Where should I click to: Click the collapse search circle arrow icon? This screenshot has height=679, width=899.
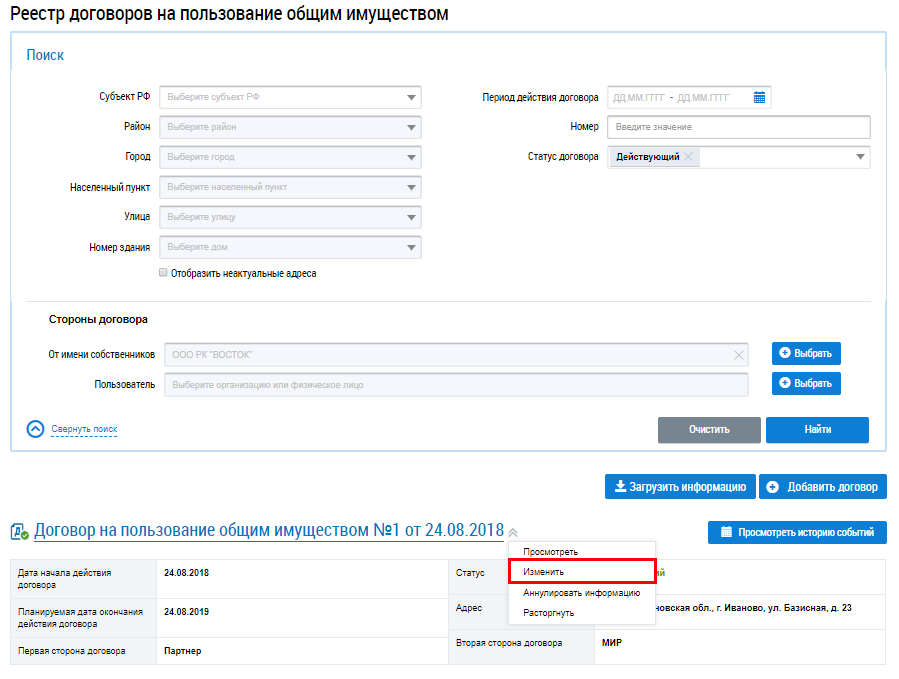click(x=36, y=429)
